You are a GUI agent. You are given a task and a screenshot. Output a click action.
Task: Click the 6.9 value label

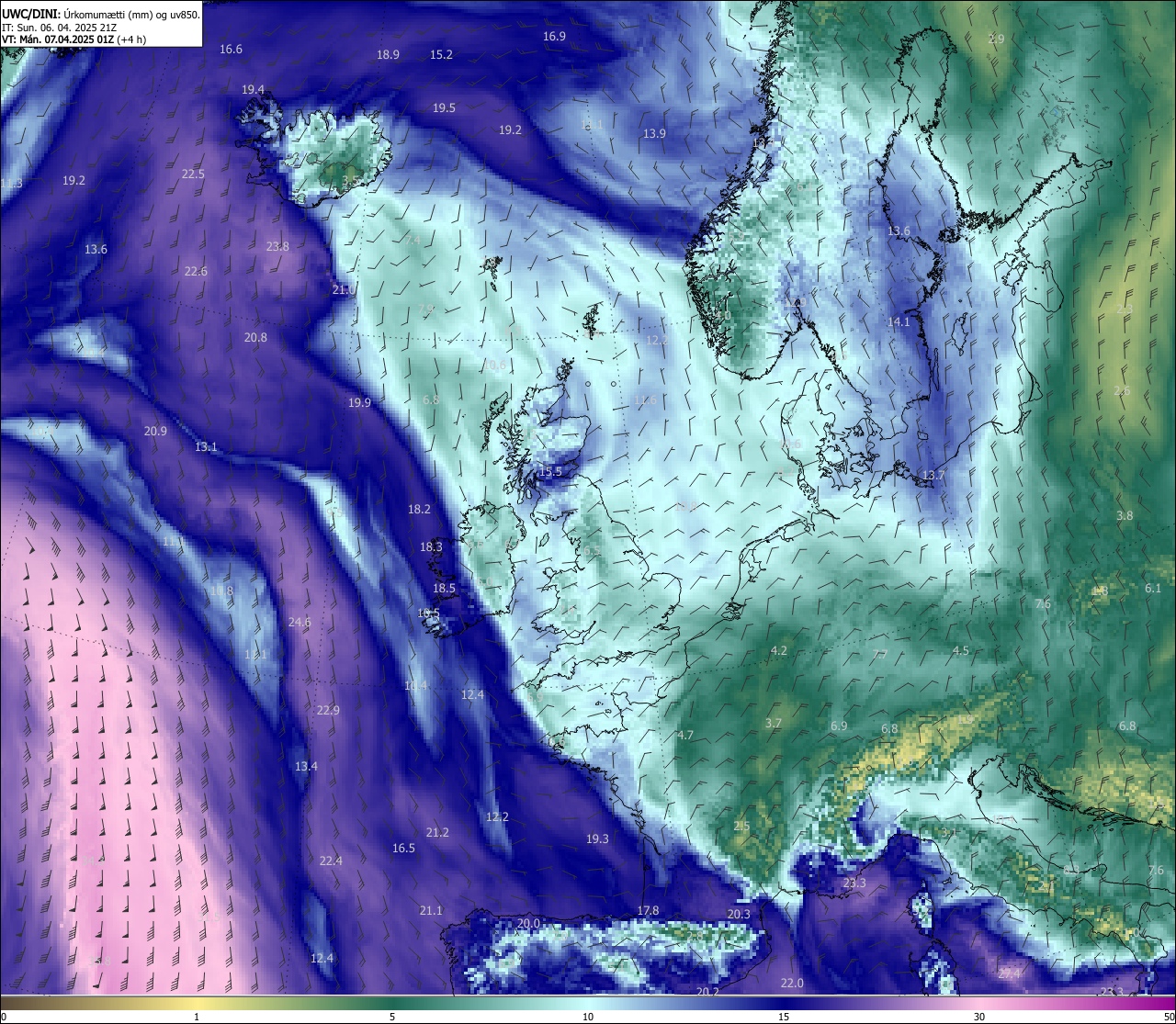pos(839,726)
